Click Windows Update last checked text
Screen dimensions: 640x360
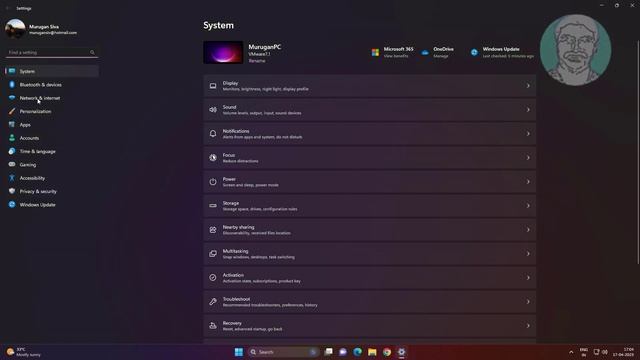point(508,56)
